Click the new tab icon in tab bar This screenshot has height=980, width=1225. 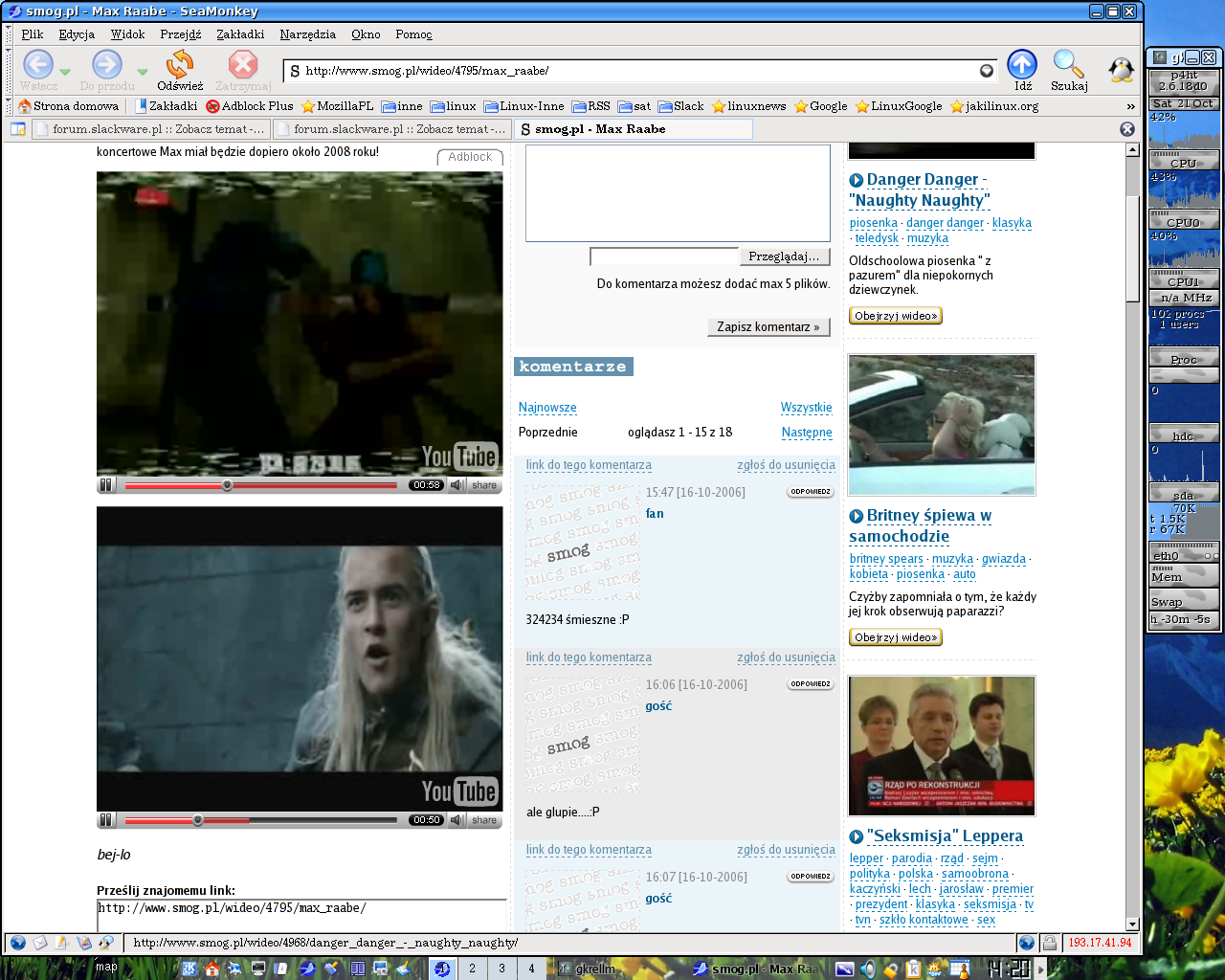pos(18,129)
